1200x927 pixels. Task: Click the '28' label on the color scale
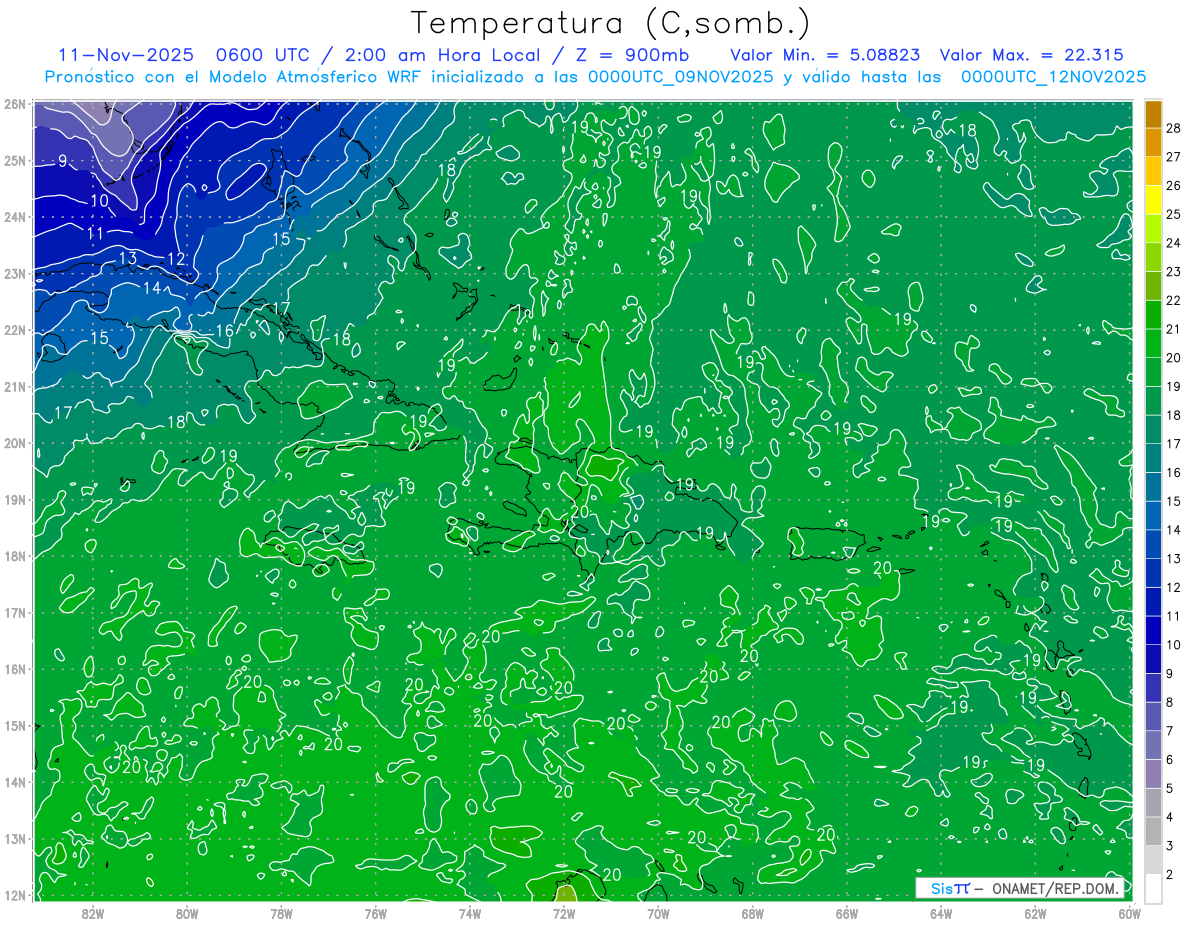coord(1173,127)
